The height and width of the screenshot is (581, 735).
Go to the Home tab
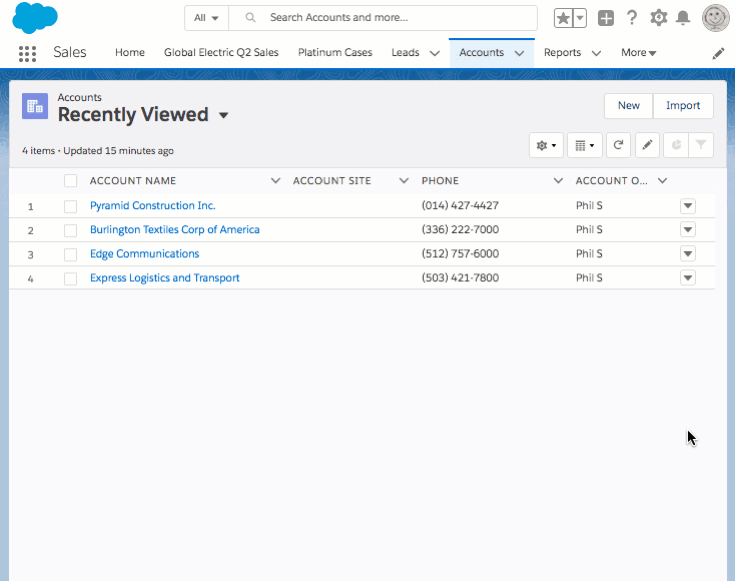[130, 53]
